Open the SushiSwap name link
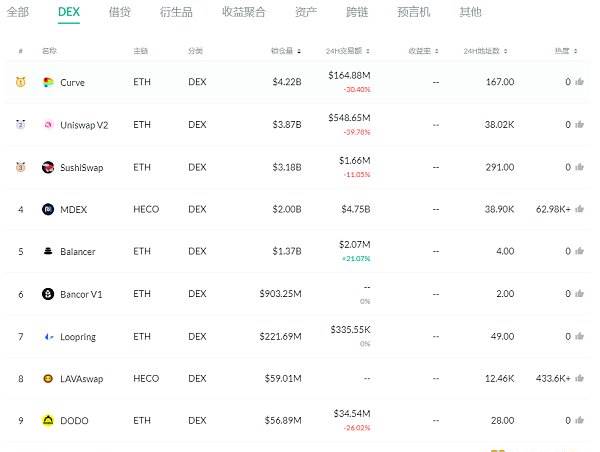Screen dimensions: 600x452 click(x=82, y=168)
